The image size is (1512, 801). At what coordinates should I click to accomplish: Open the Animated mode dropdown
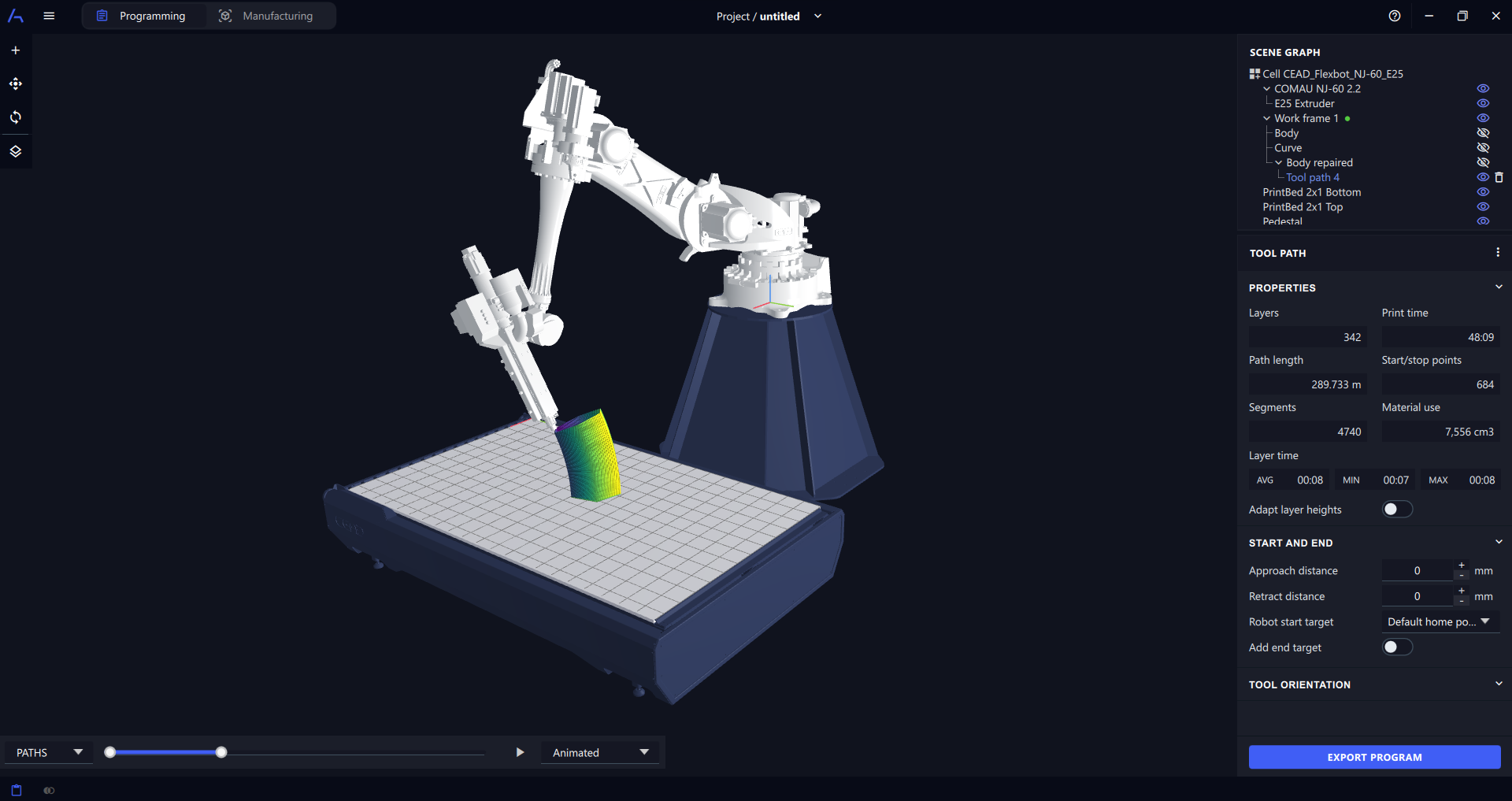(x=601, y=752)
